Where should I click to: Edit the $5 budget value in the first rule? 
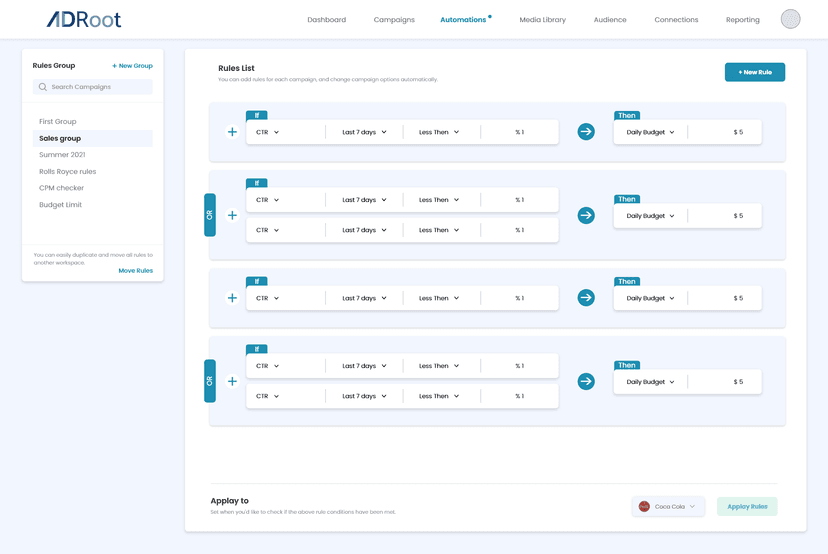tap(738, 132)
